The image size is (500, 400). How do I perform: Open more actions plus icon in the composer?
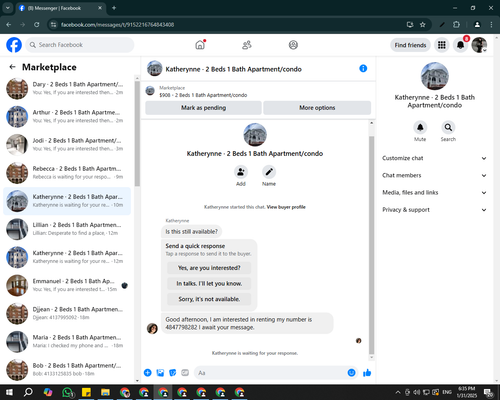tap(148, 373)
